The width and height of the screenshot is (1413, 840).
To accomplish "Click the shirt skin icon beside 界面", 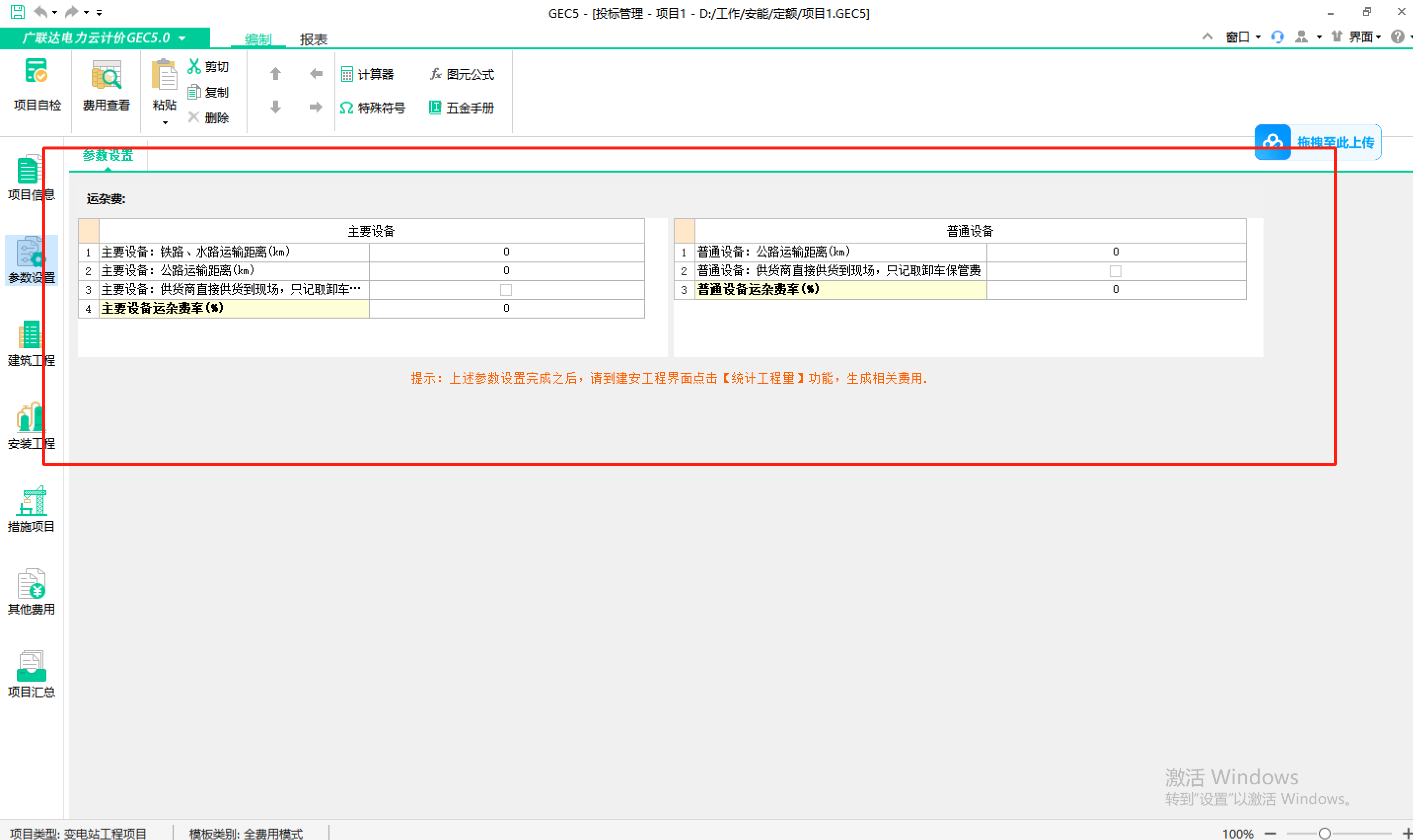I will click(1337, 37).
